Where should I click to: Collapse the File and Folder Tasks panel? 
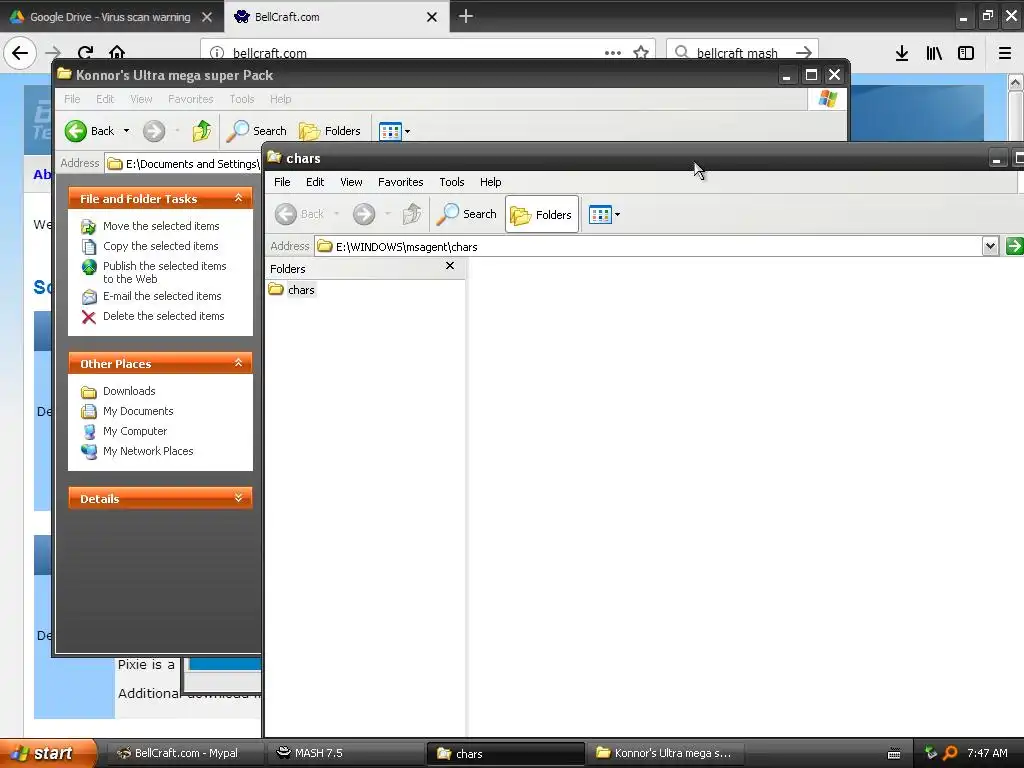[x=238, y=198]
